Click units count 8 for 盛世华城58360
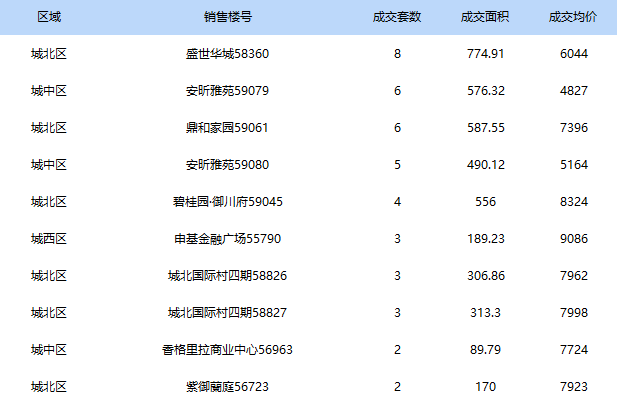The width and height of the screenshot is (617, 409). click(x=397, y=54)
